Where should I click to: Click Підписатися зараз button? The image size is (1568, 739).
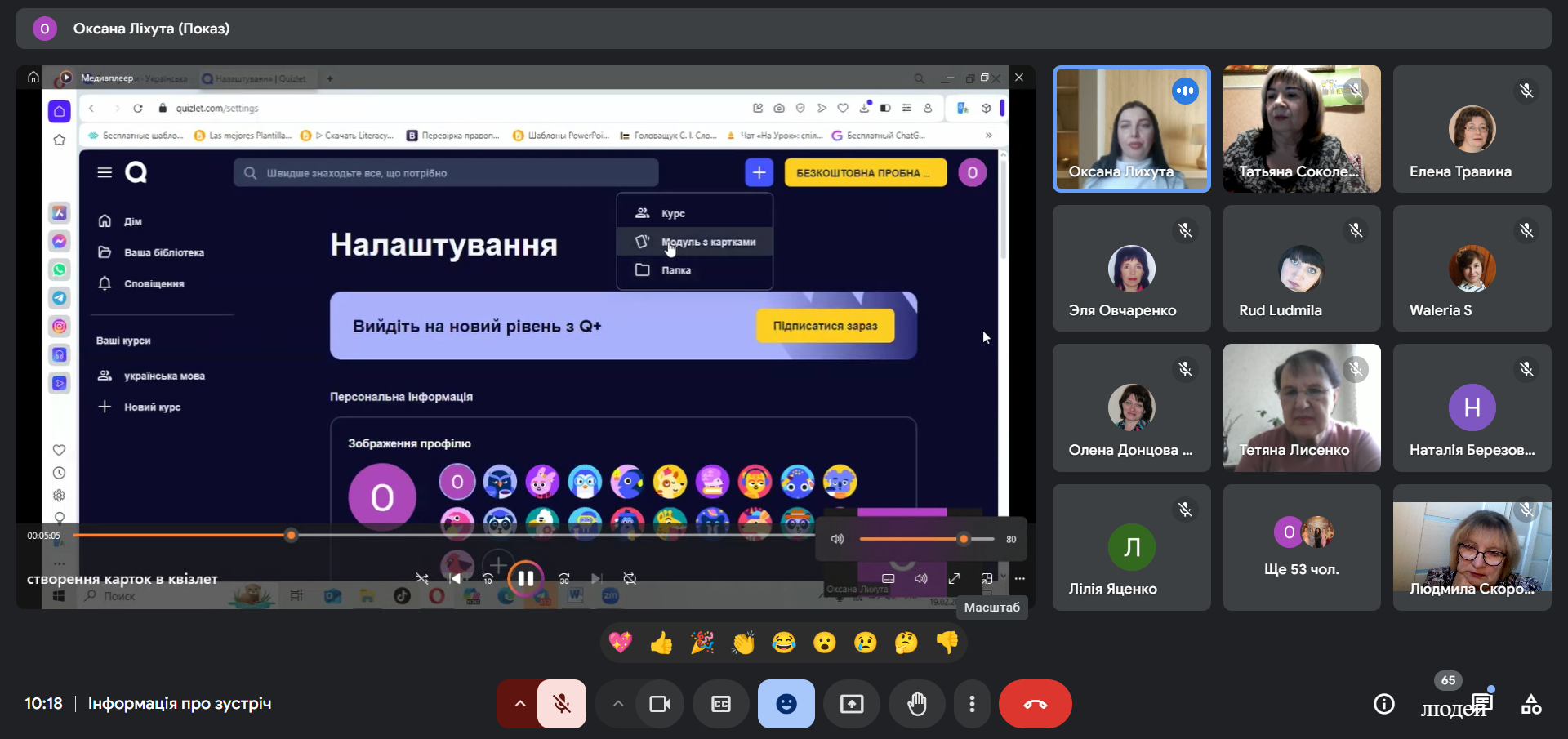(825, 326)
